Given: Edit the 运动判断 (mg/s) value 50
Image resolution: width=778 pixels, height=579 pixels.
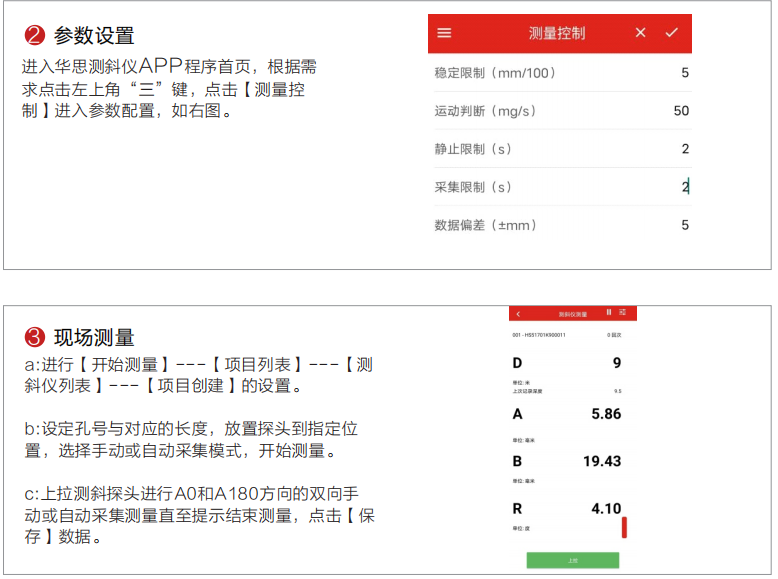Looking at the screenshot, I should (x=680, y=111).
